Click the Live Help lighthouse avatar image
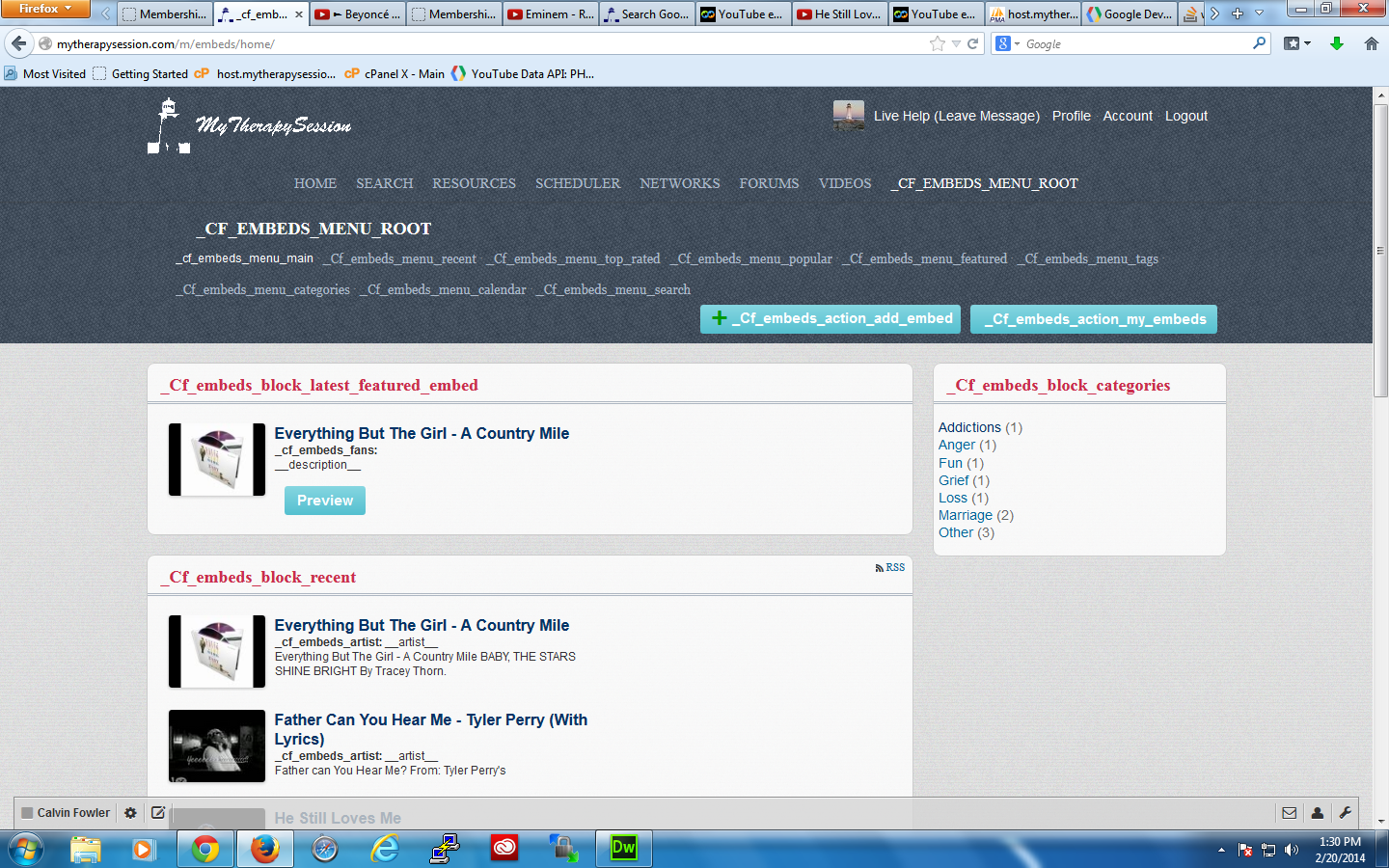Image resolution: width=1389 pixels, height=868 pixels. point(849,116)
